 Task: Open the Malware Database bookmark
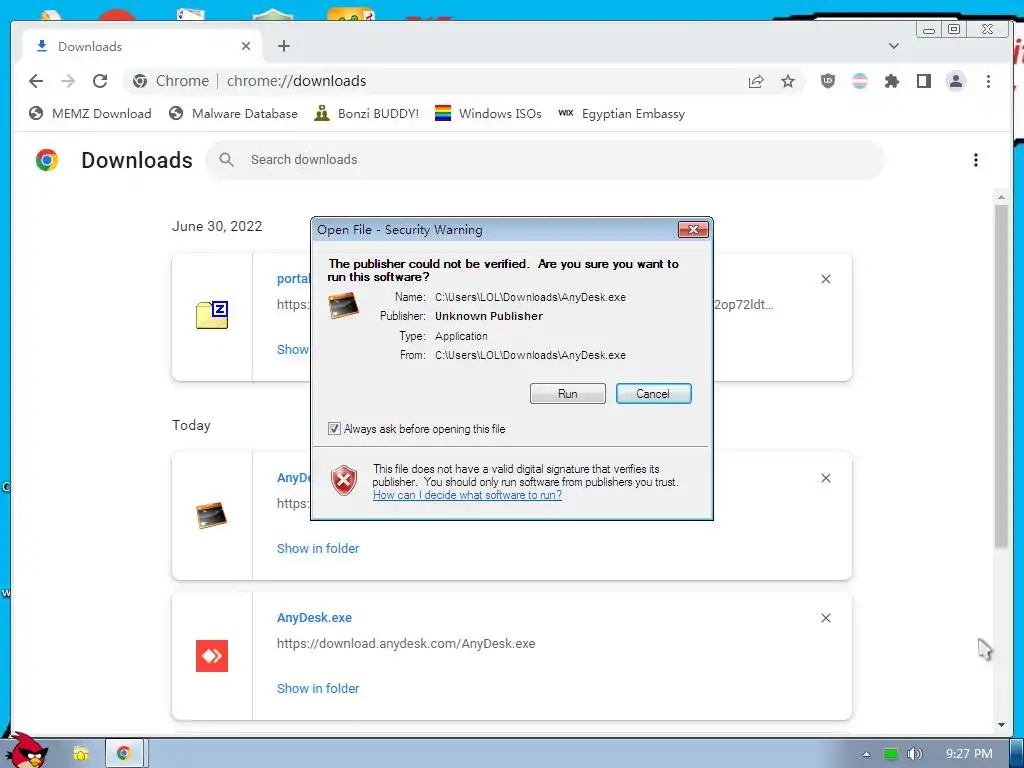tap(232, 114)
